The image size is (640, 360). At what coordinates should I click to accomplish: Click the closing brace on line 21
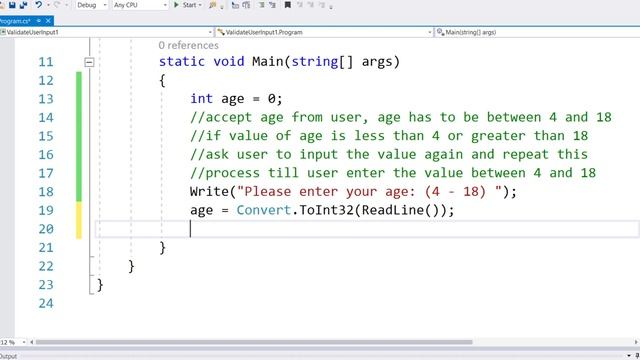(x=162, y=248)
